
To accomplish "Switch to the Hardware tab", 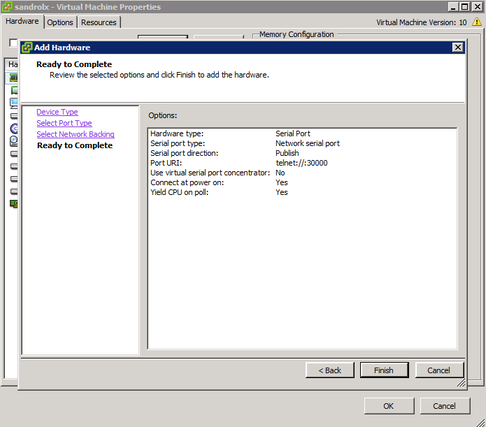I will pos(22,21).
